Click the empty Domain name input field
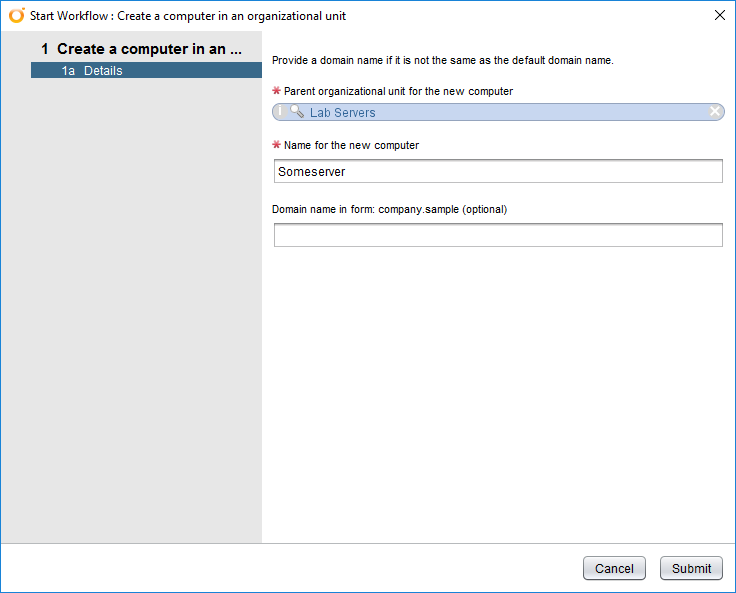736x593 pixels. pyautogui.click(x=497, y=235)
